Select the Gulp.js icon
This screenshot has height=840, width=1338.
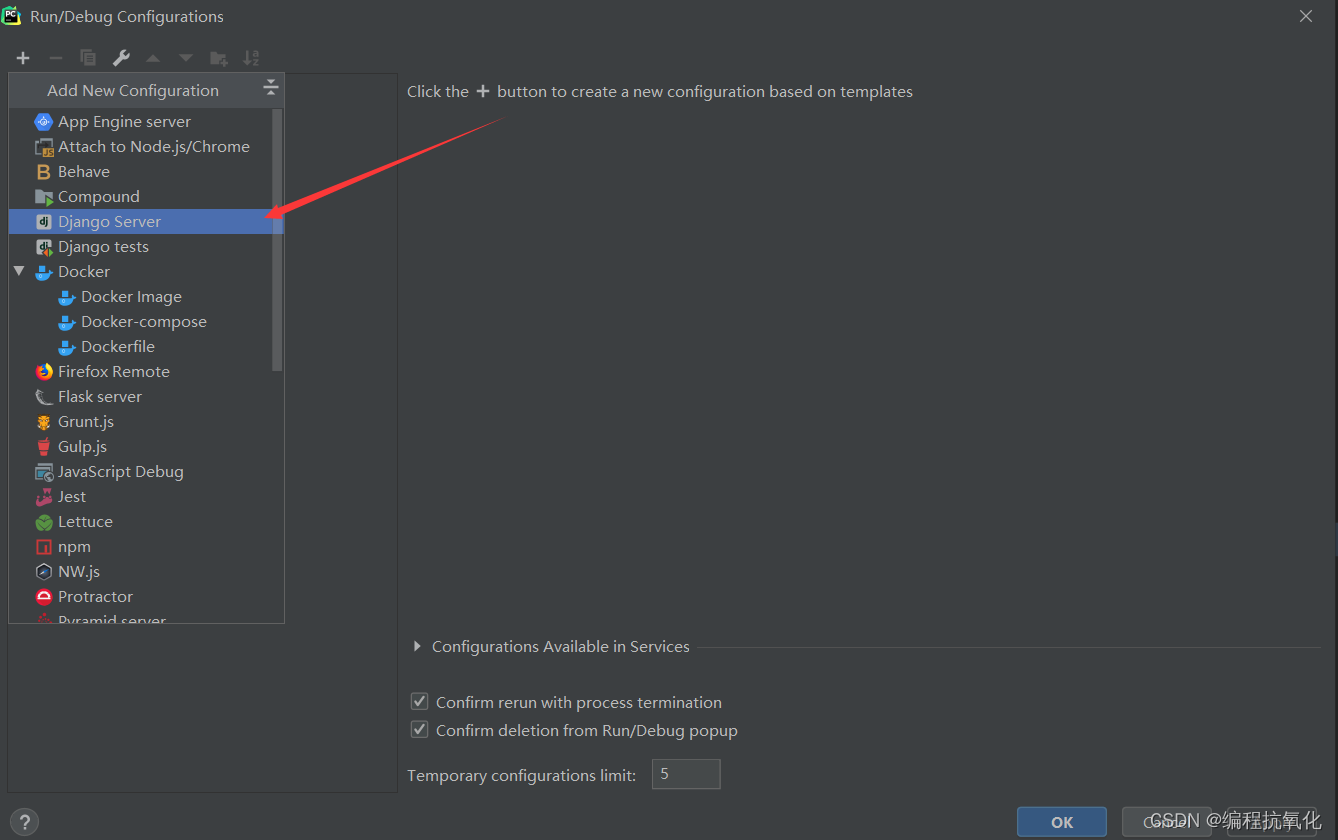coord(44,447)
